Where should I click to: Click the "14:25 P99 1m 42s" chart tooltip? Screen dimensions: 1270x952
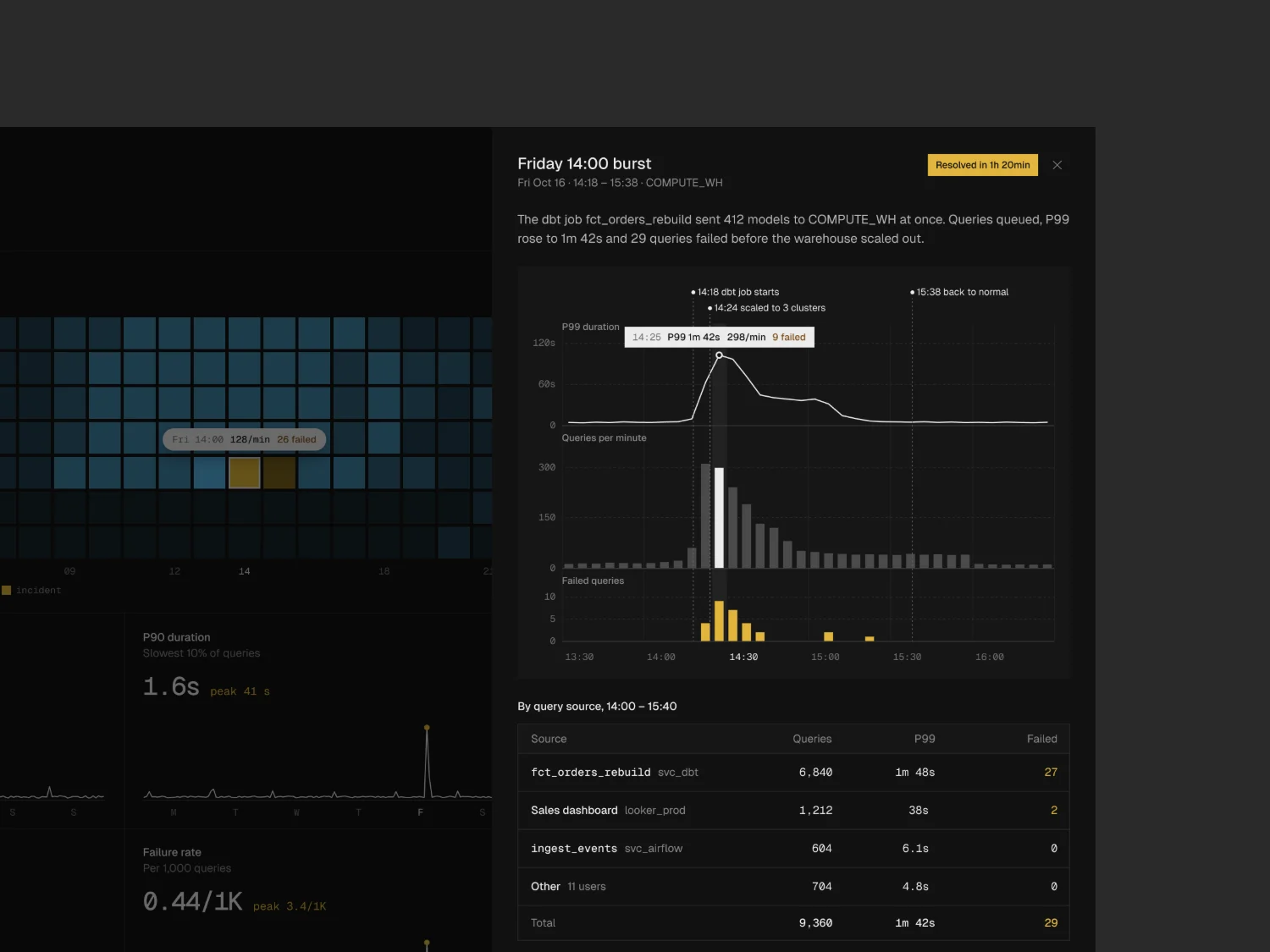coord(719,337)
